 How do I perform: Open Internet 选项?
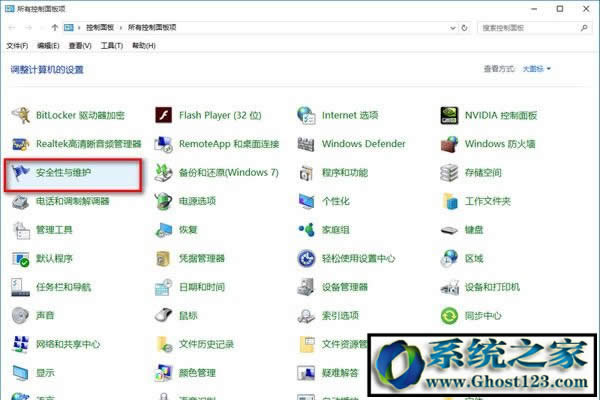click(x=349, y=115)
